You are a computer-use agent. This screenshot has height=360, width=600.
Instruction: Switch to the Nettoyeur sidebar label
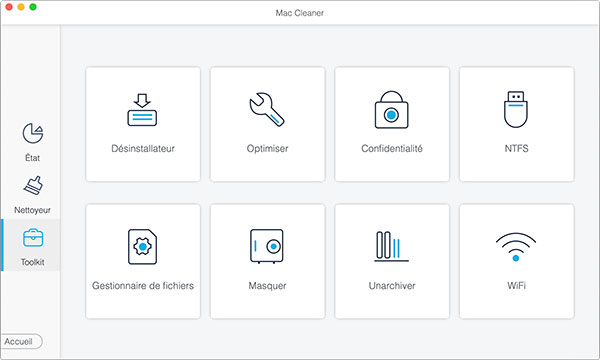(33, 210)
